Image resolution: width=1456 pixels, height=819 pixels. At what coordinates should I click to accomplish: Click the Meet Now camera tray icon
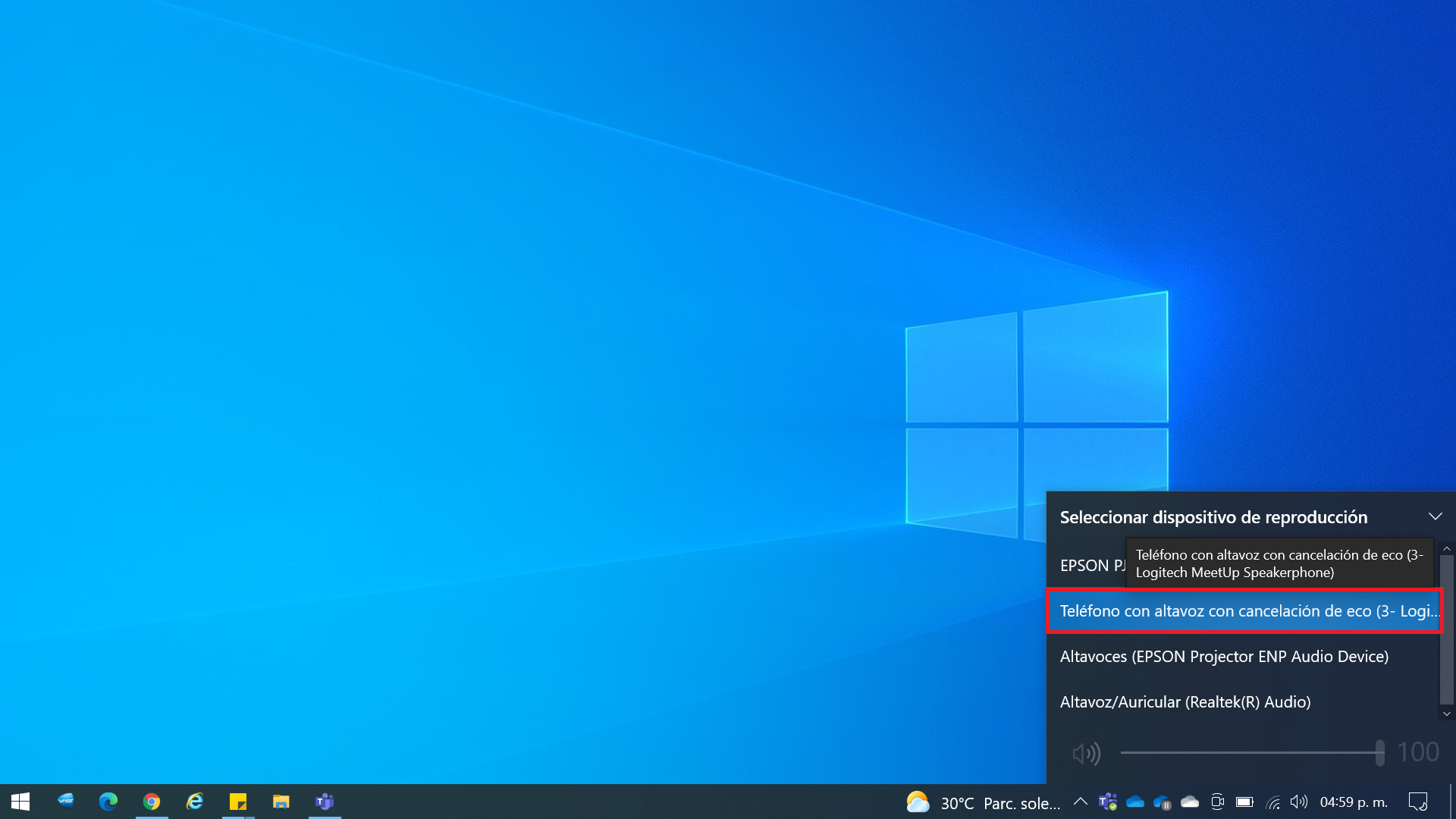click(1217, 802)
